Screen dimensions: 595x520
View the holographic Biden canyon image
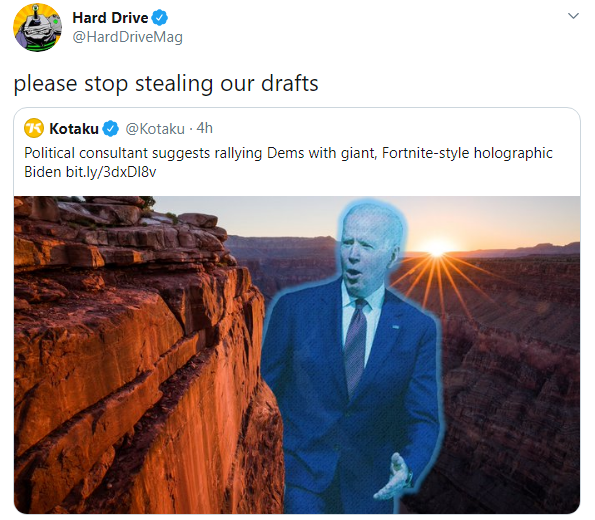click(x=297, y=355)
